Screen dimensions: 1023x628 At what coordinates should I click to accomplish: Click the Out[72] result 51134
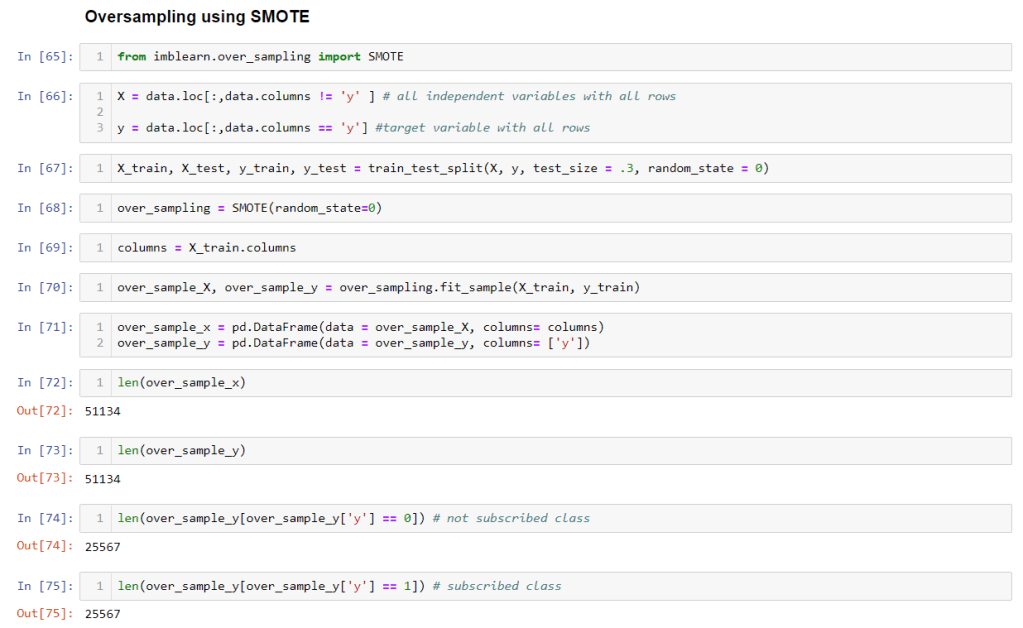(103, 411)
